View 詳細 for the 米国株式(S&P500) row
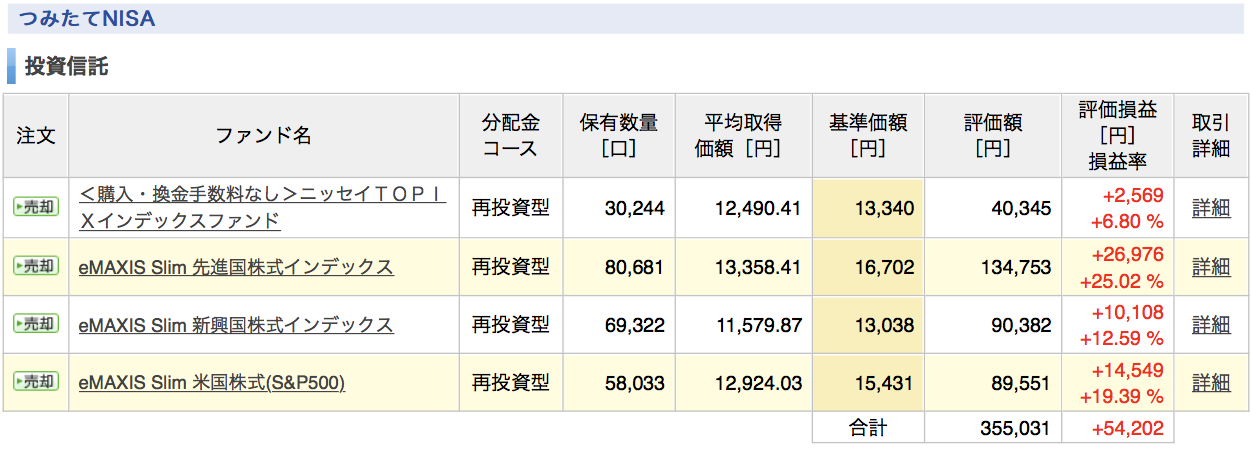The height and width of the screenshot is (450, 1252). click(x=1211, y=383)
